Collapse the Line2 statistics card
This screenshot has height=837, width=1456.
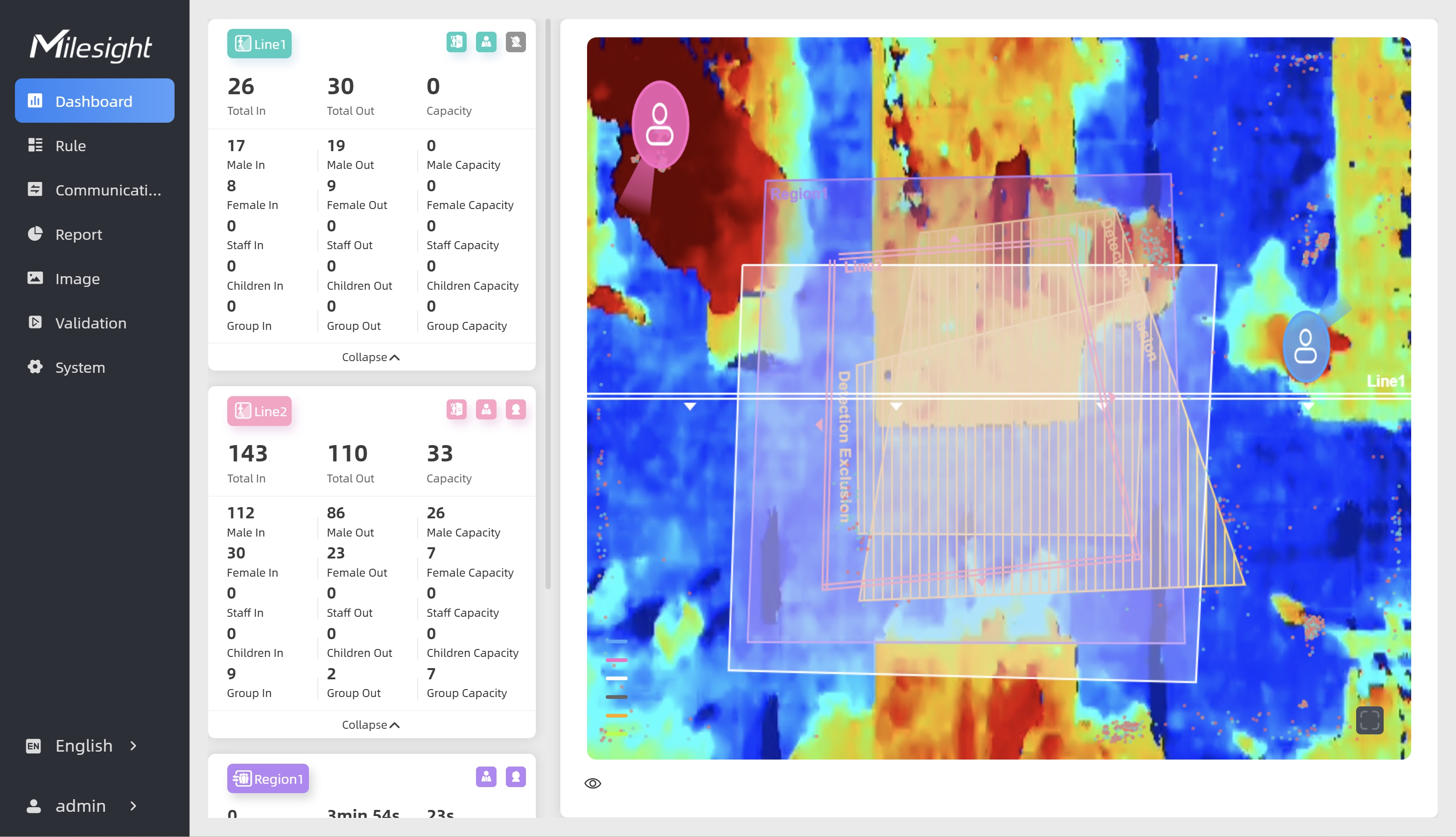coord(371,724)
